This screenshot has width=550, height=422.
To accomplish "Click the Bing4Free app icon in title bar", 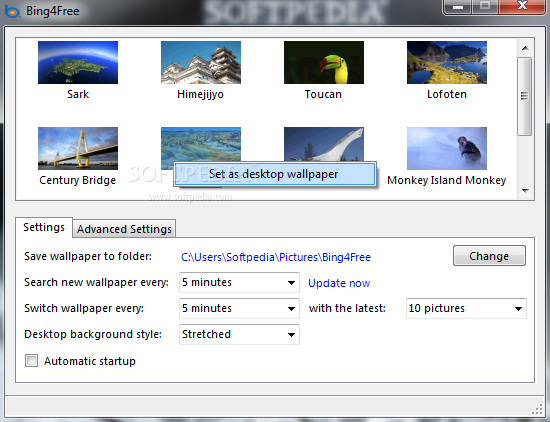I will [x=12, y=11].
